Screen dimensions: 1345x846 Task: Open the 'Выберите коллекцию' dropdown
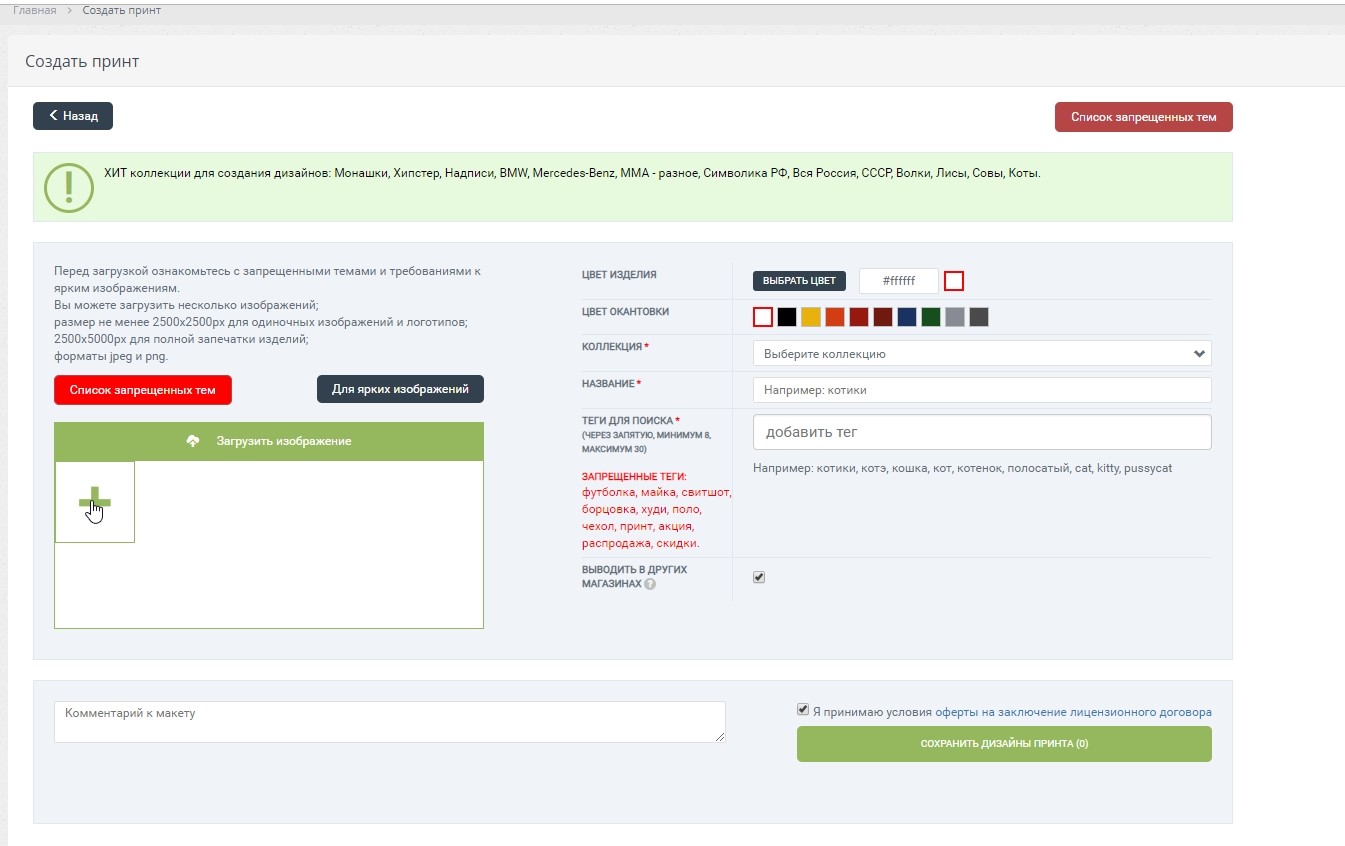pyautogui.click(x=981, y=353)
